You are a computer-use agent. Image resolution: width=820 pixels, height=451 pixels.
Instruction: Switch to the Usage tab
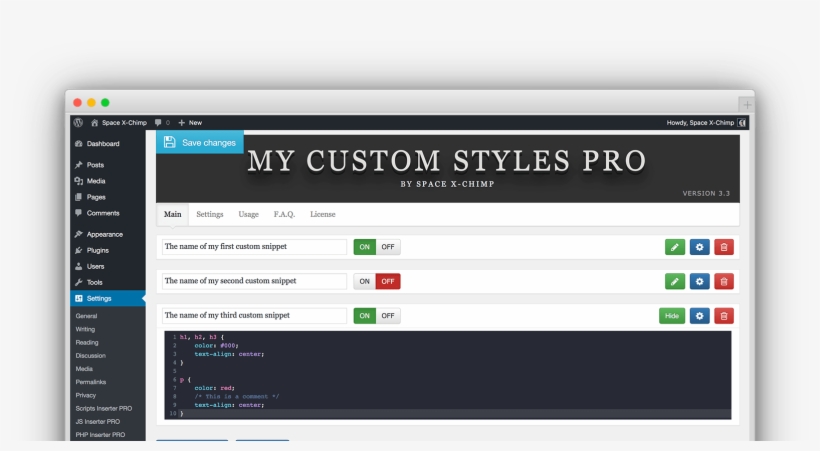pos(248,214)
